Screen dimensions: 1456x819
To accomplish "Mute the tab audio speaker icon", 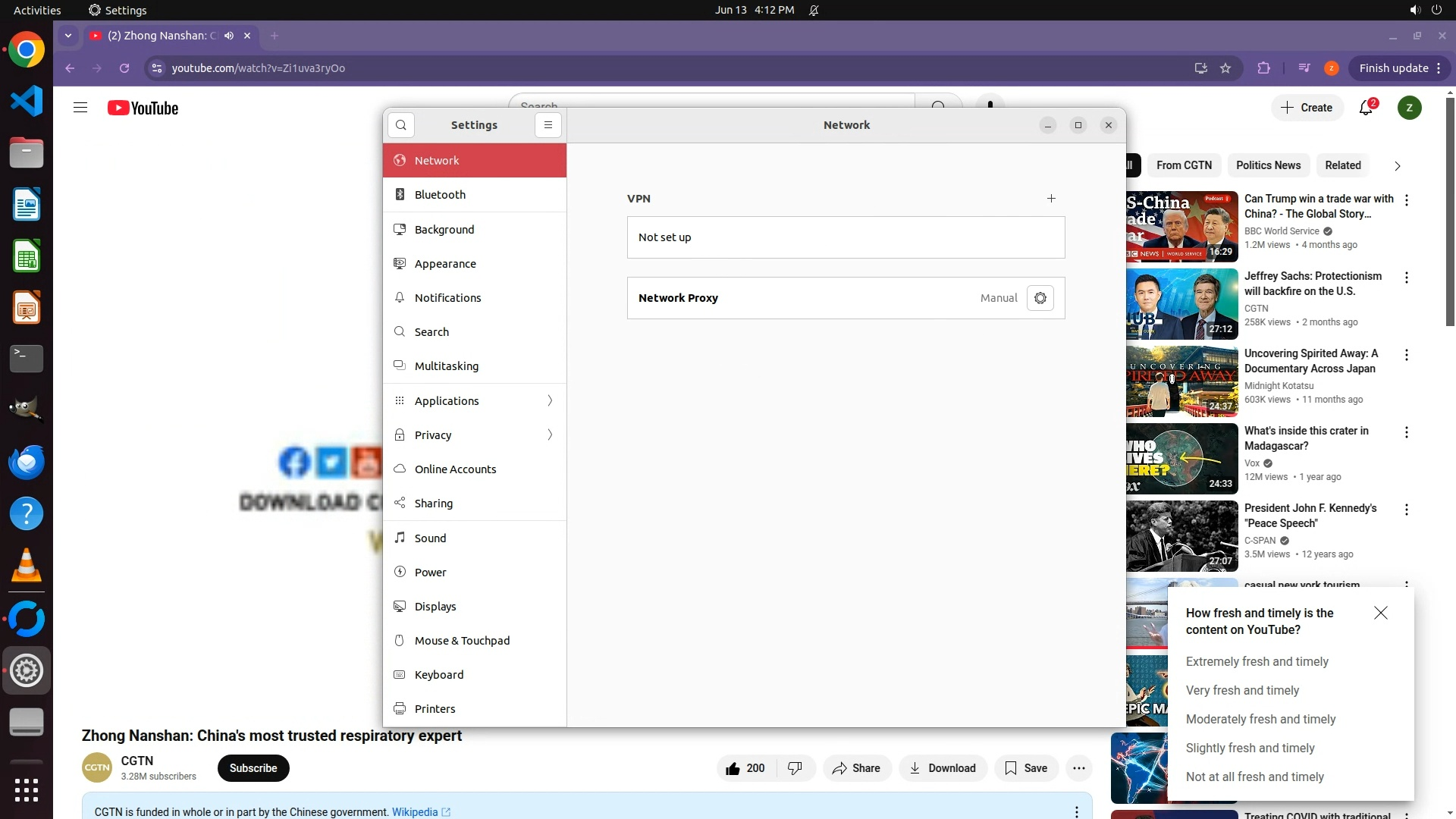I will click(x=229, y=36).
